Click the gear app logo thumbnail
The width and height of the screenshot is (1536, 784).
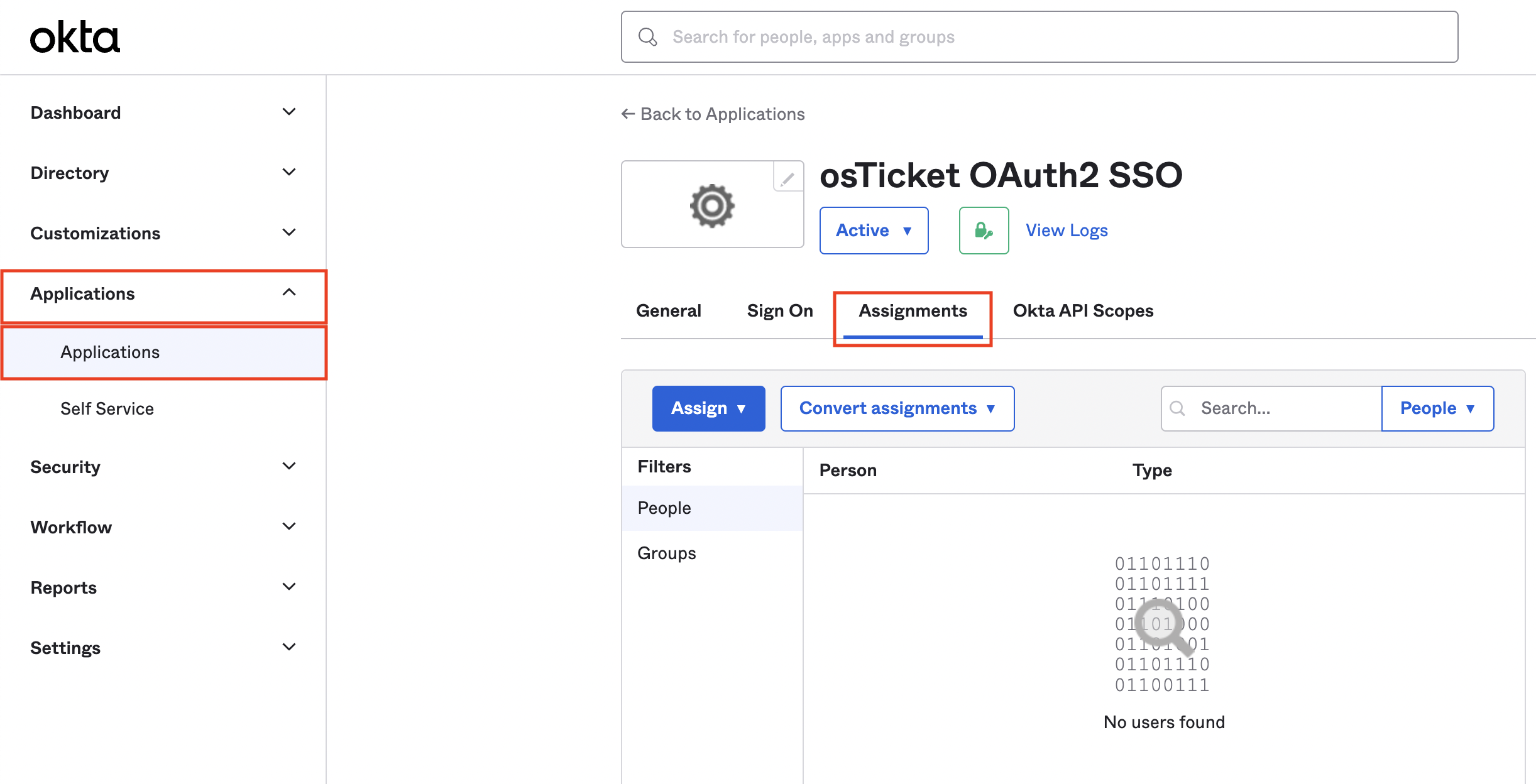pos(712,205)
